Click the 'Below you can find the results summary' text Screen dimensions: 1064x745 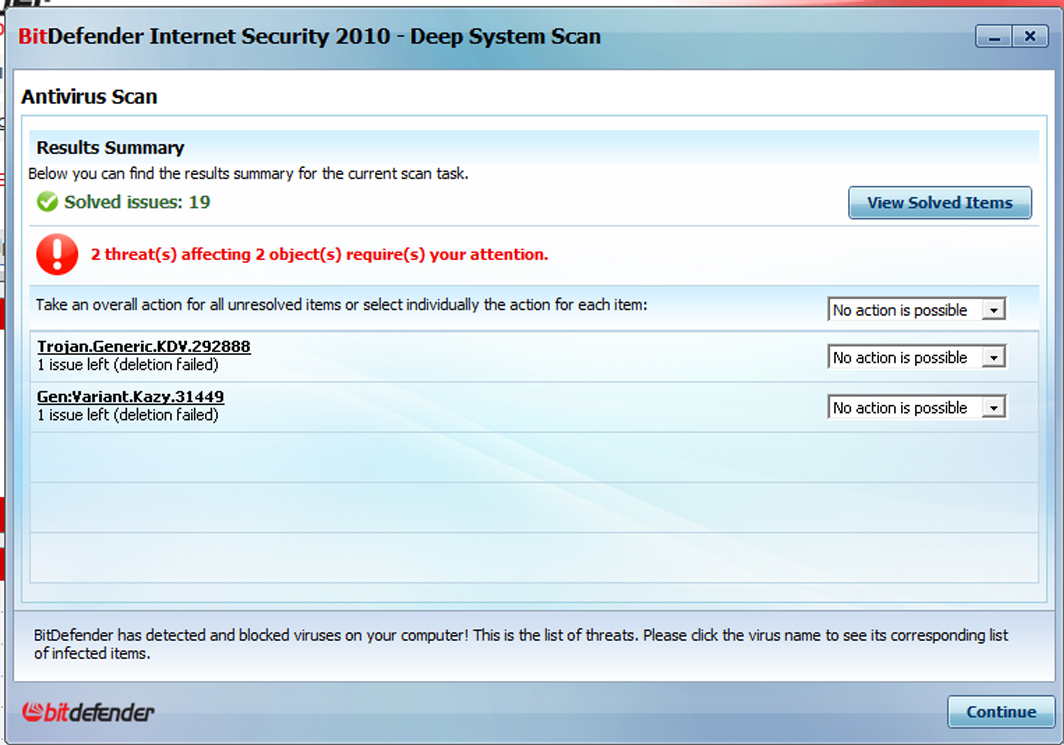coord(248,173)
